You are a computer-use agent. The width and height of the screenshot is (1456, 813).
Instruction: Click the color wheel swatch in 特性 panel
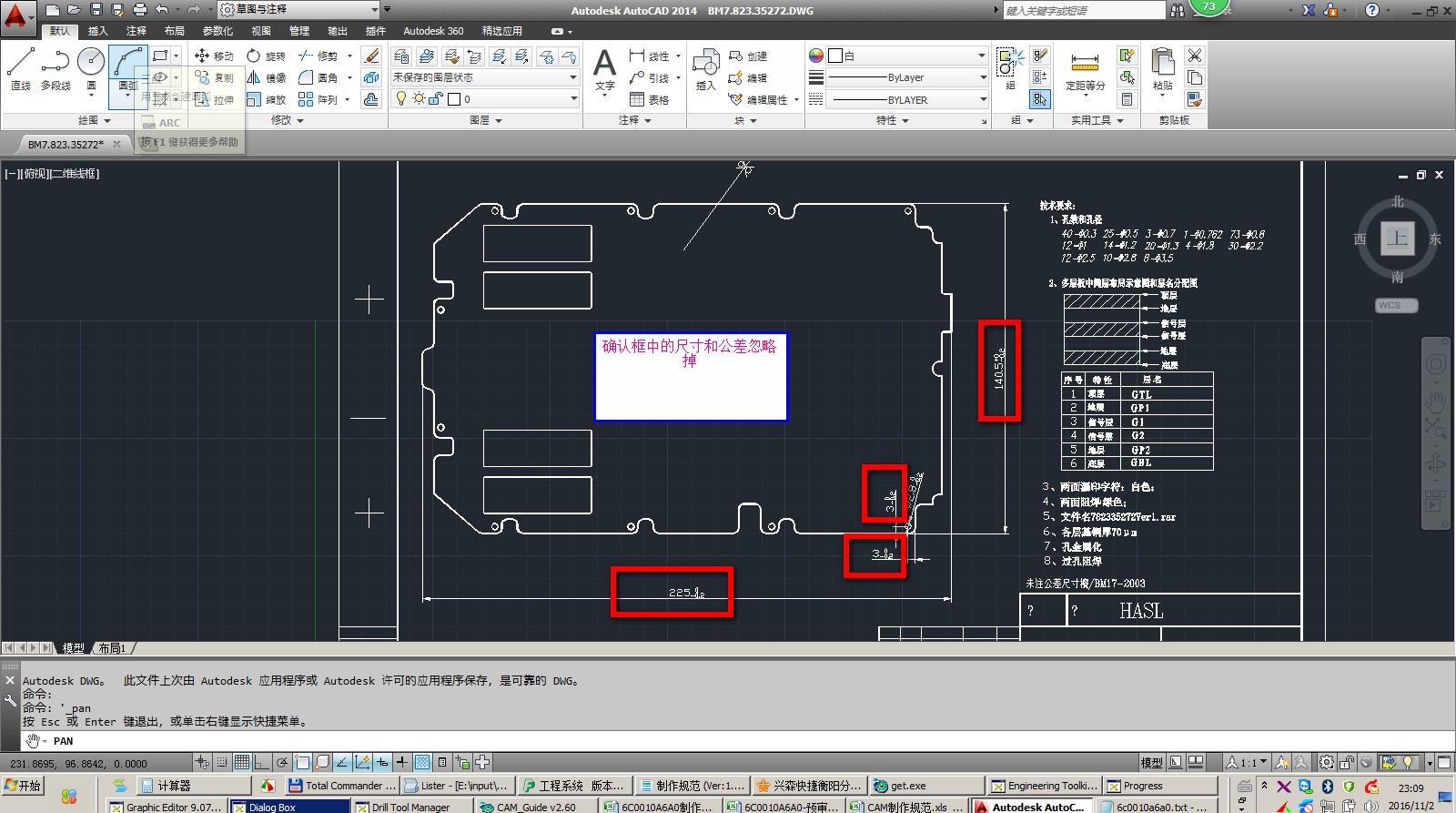[816, 56]
